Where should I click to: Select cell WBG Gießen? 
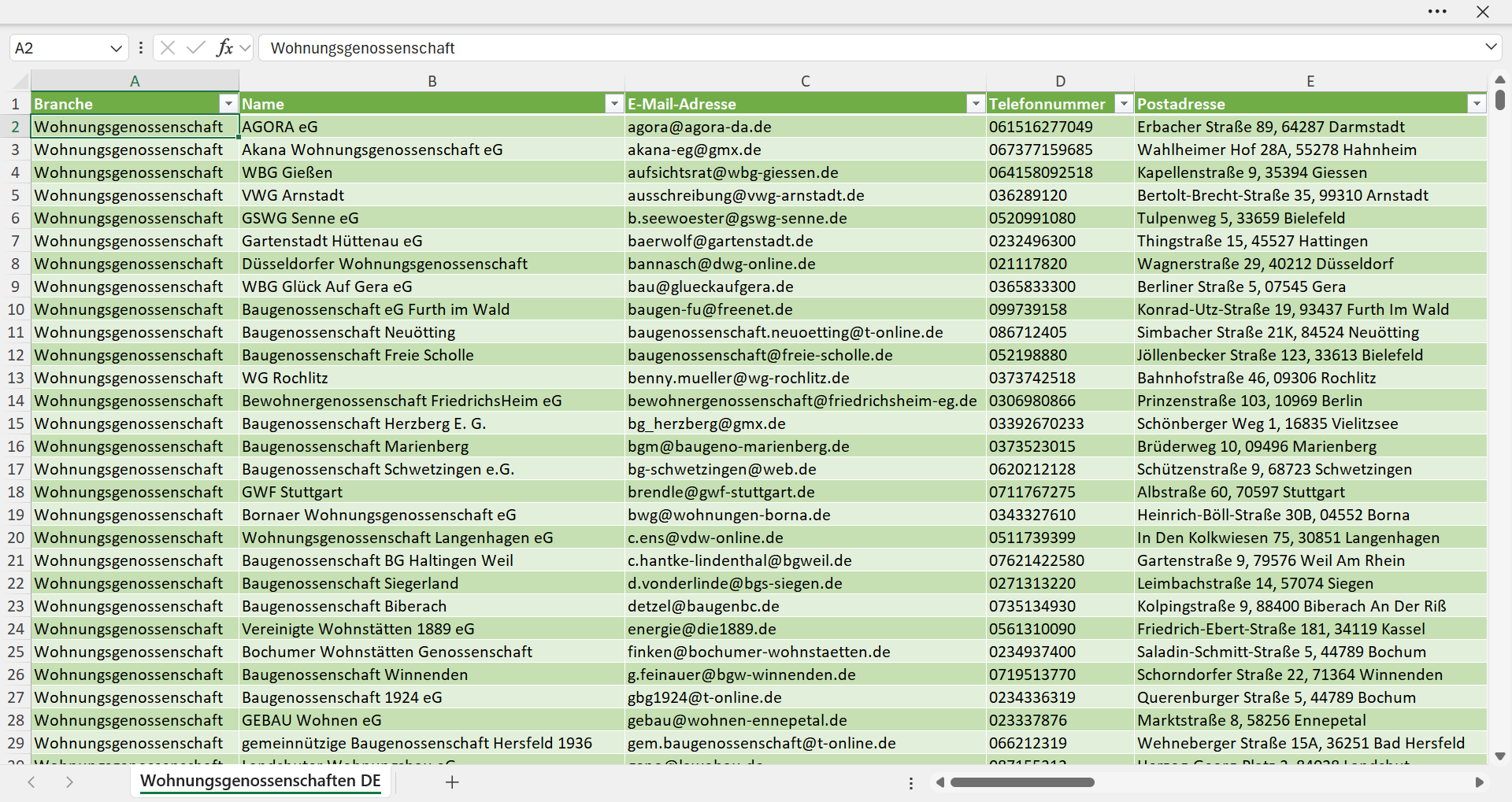pyautogui.click(x=432, y=172)
